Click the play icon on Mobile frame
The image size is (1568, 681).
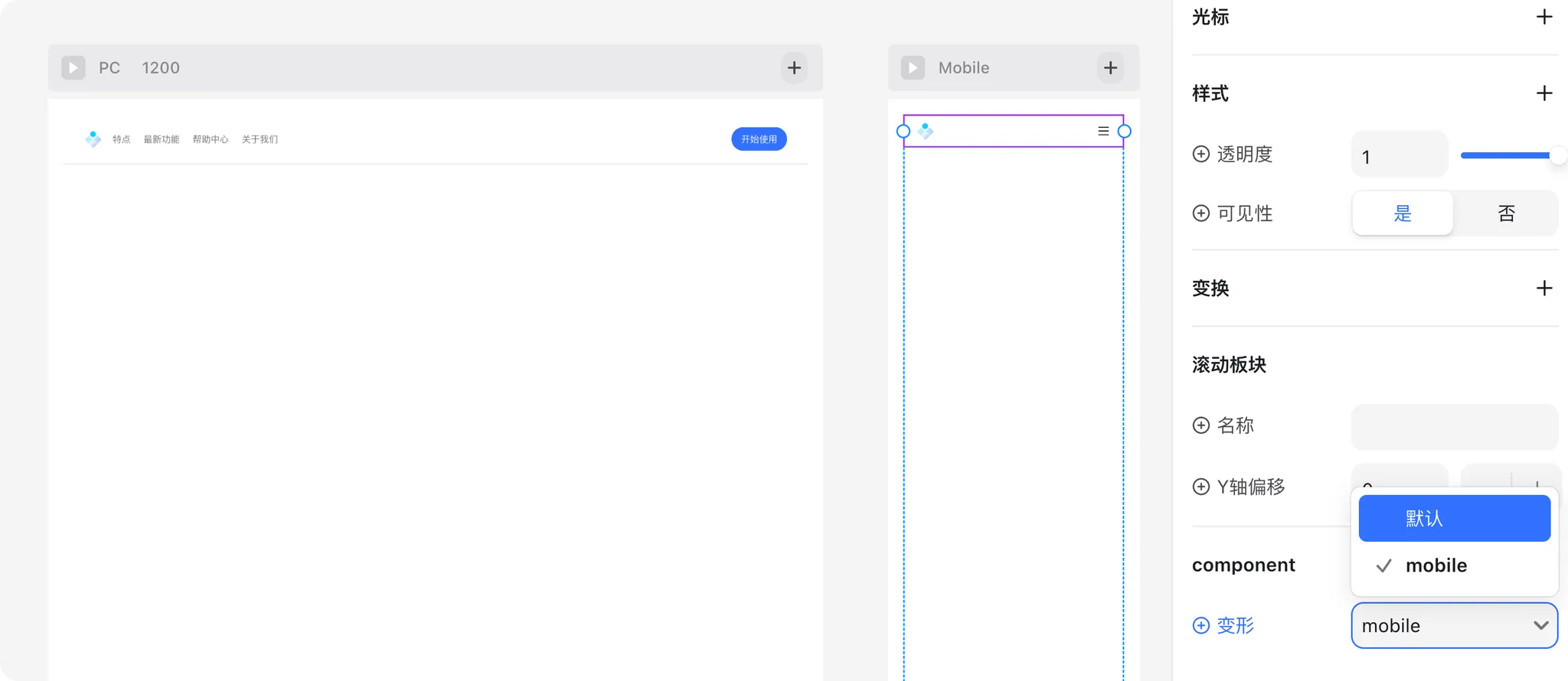click(x=913, y=67)
